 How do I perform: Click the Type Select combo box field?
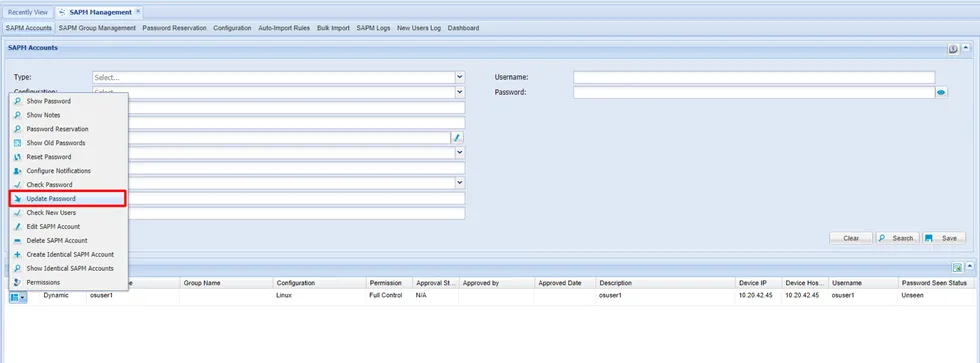point(274,77)
